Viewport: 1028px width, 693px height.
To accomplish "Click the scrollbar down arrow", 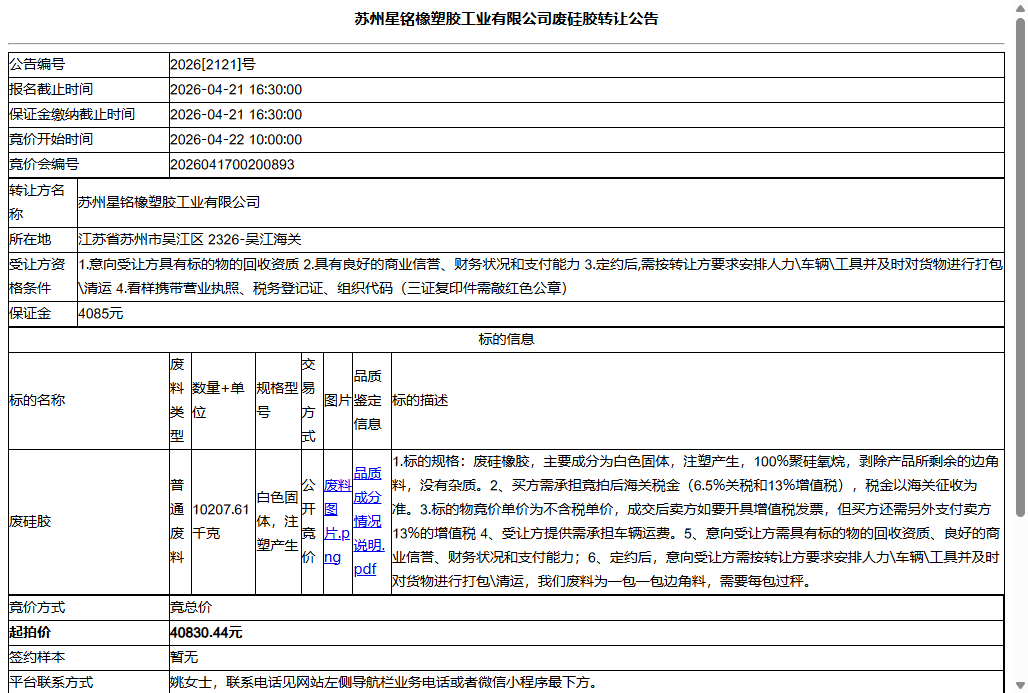I will (x=1020, y=686).
